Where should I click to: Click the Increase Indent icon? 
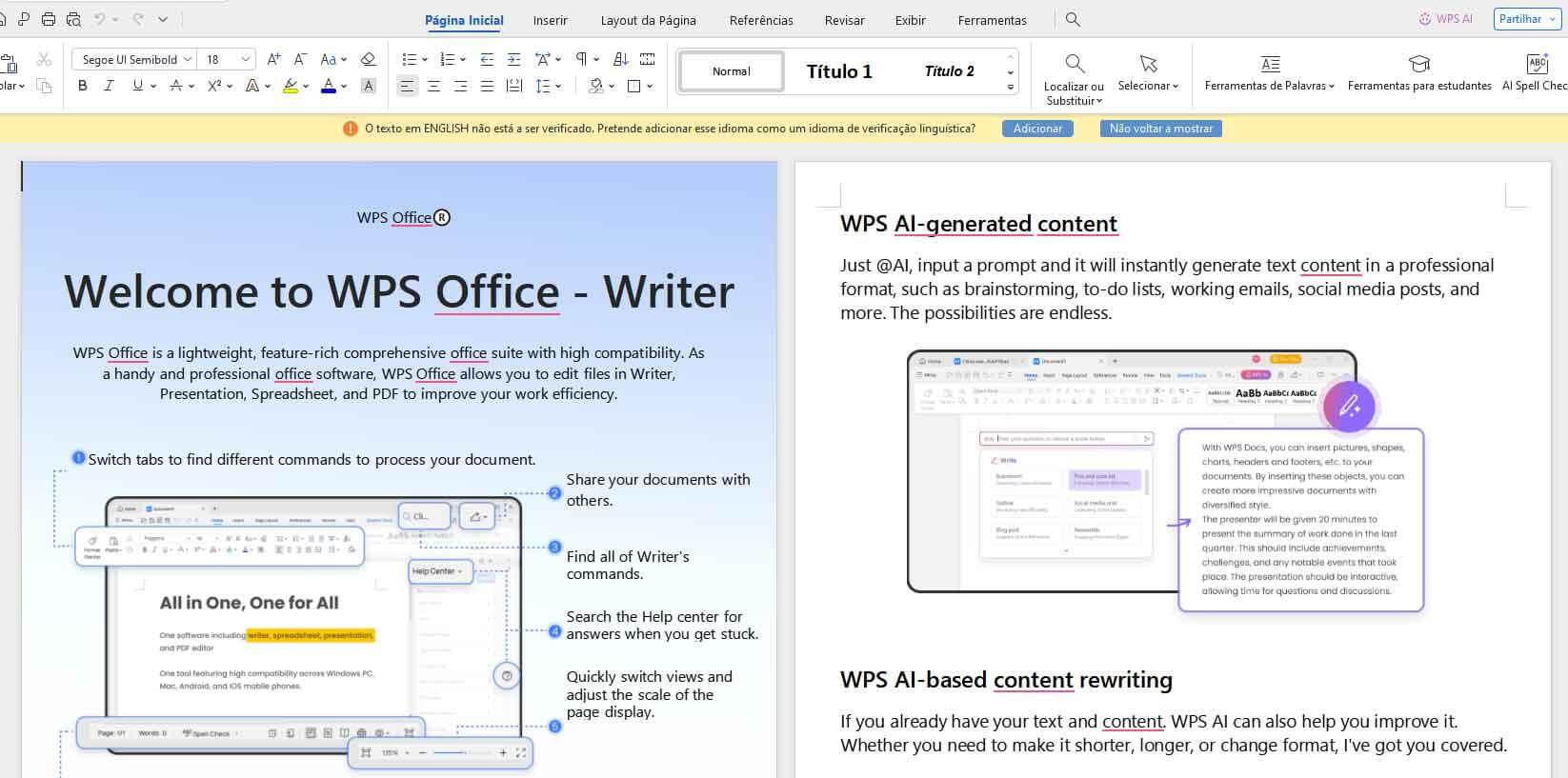[513, 59]
